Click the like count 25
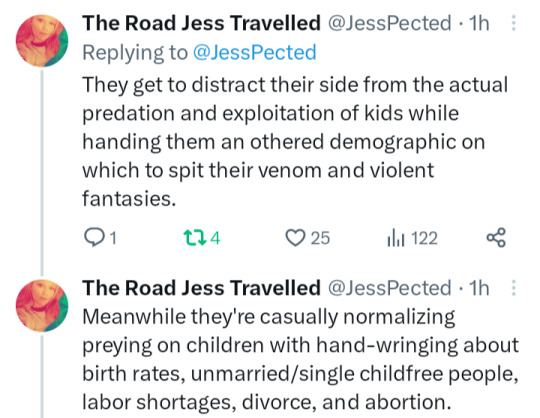Image resolution: width=540 pixels, height=418 pixels. 320,238
